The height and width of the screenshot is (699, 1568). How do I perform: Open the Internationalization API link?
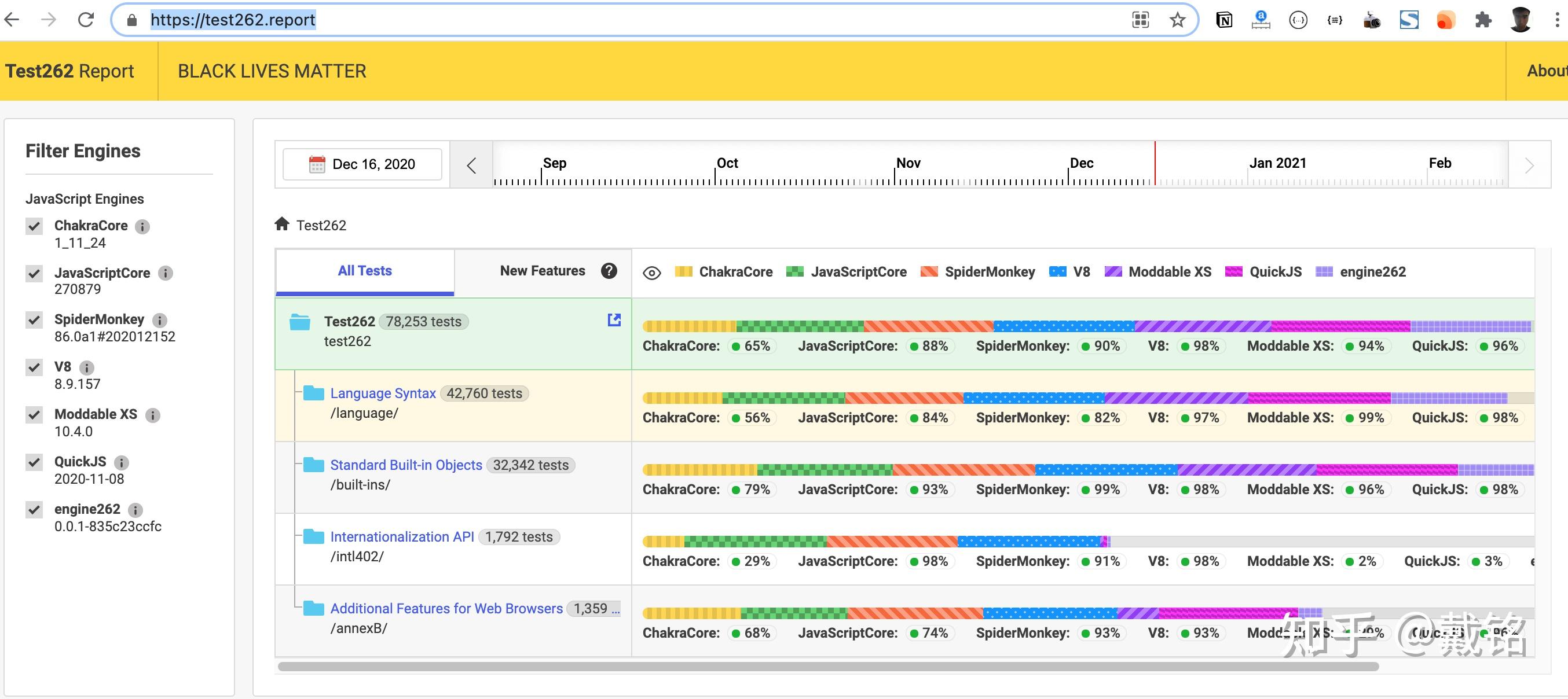tap(402, 536)
